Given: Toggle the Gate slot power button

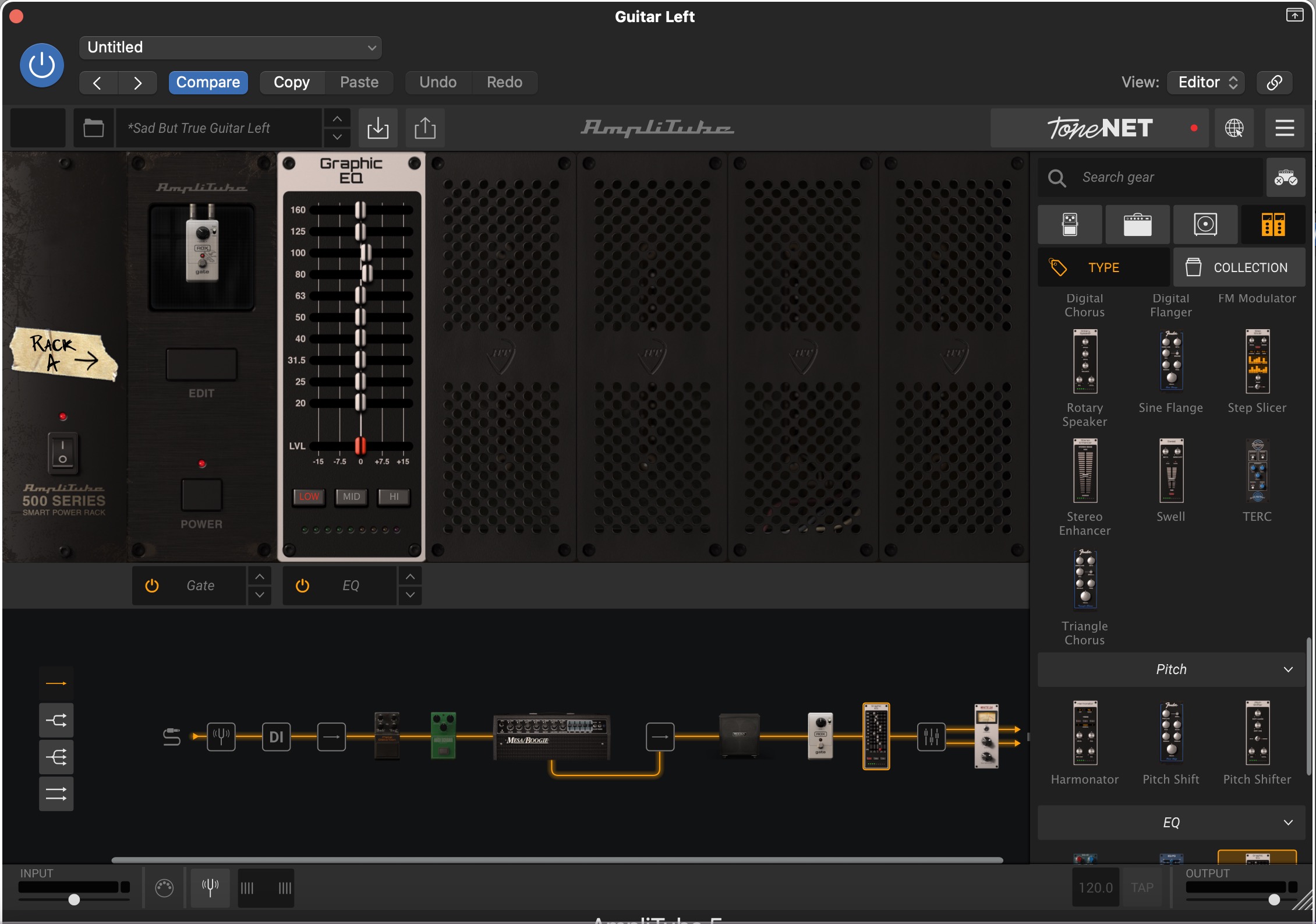Looking at the screenshot, I should coord(152,586).
